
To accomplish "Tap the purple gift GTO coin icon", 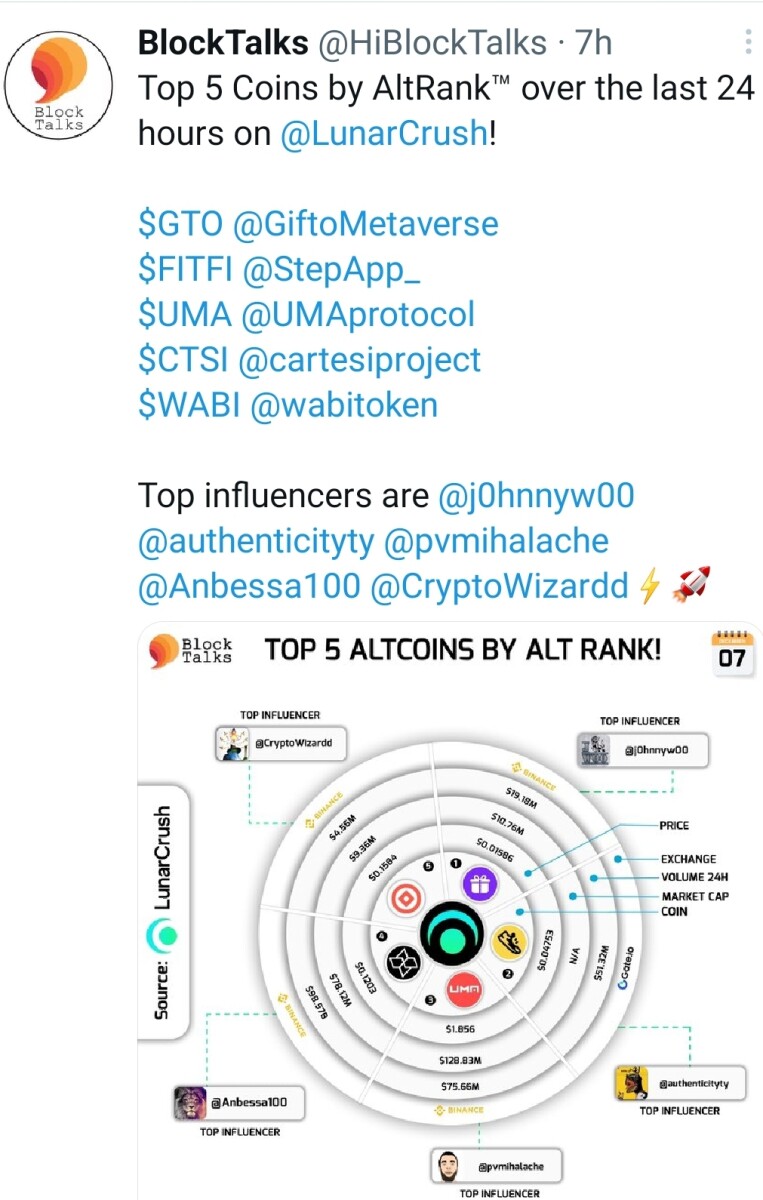I will pos(480,884).
